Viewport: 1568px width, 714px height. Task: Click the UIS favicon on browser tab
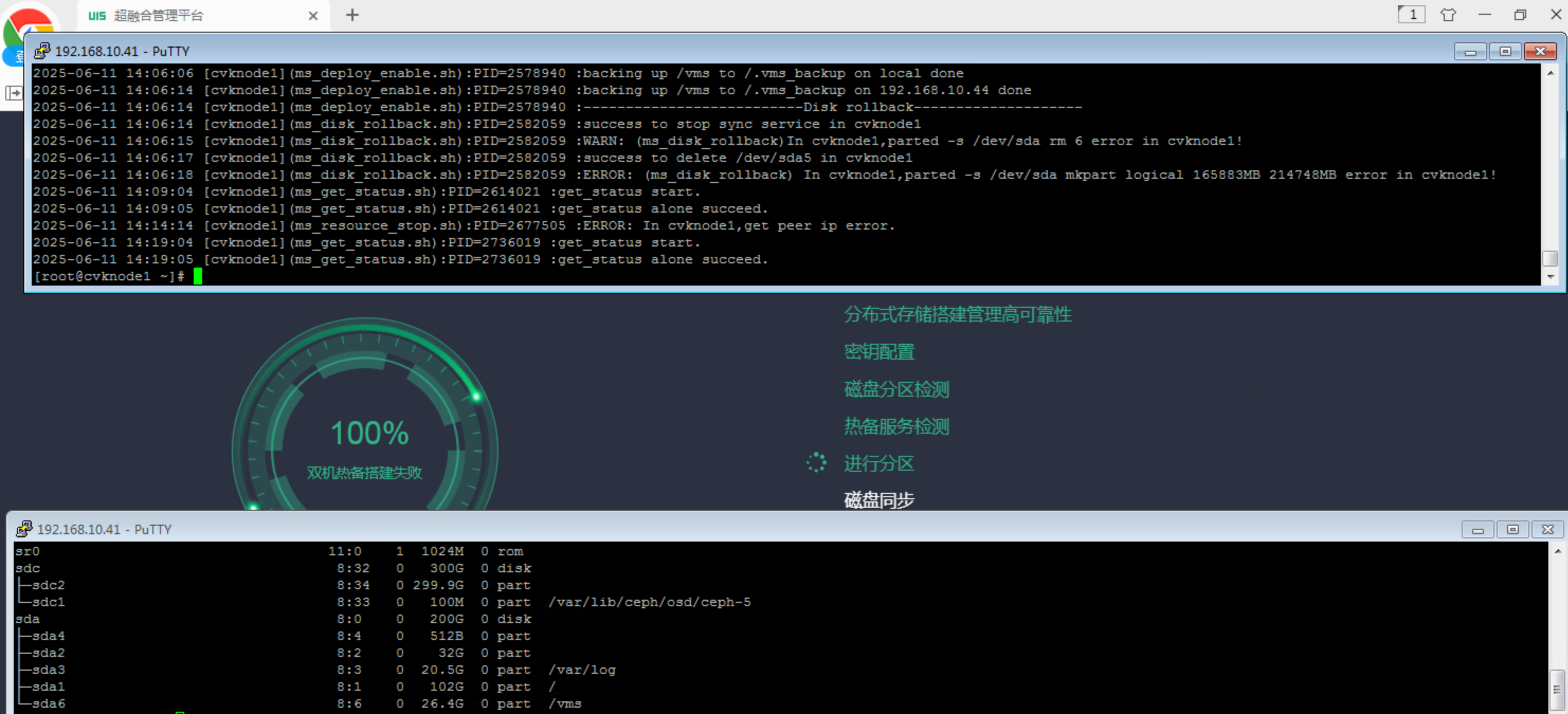[97, 16]
